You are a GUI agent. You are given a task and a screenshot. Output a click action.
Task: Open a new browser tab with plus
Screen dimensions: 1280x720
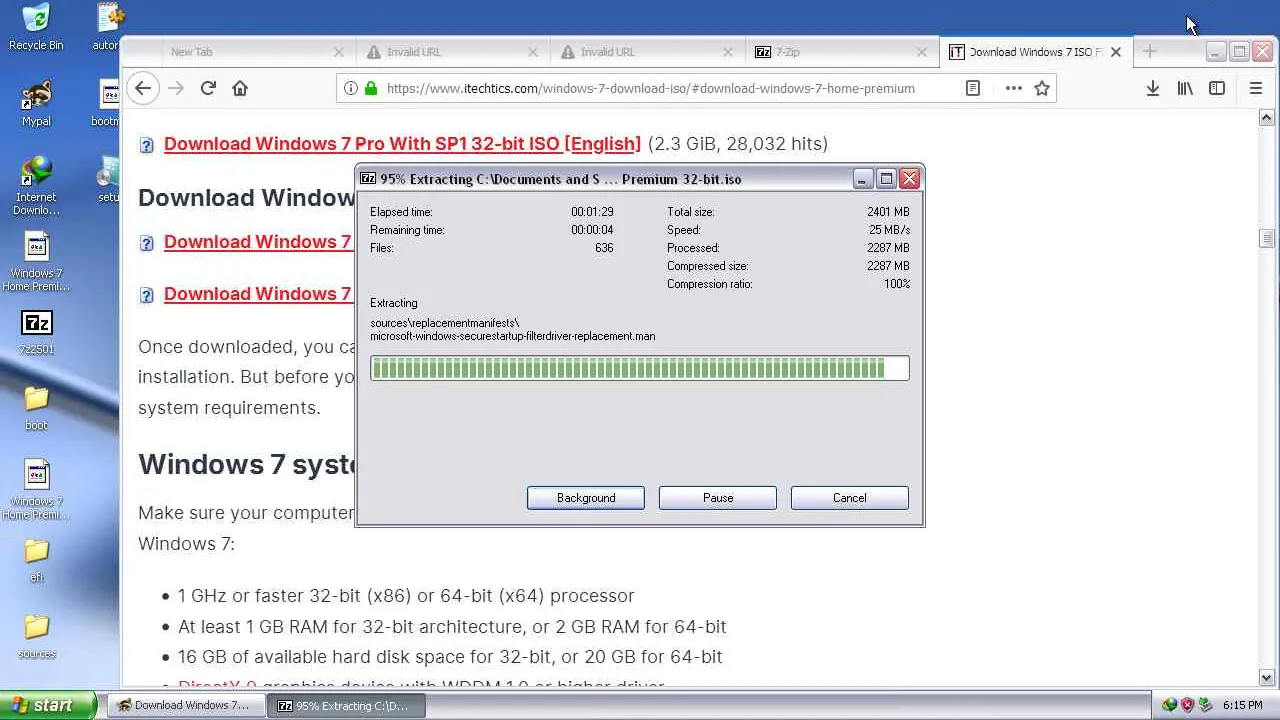(1149, 51)
